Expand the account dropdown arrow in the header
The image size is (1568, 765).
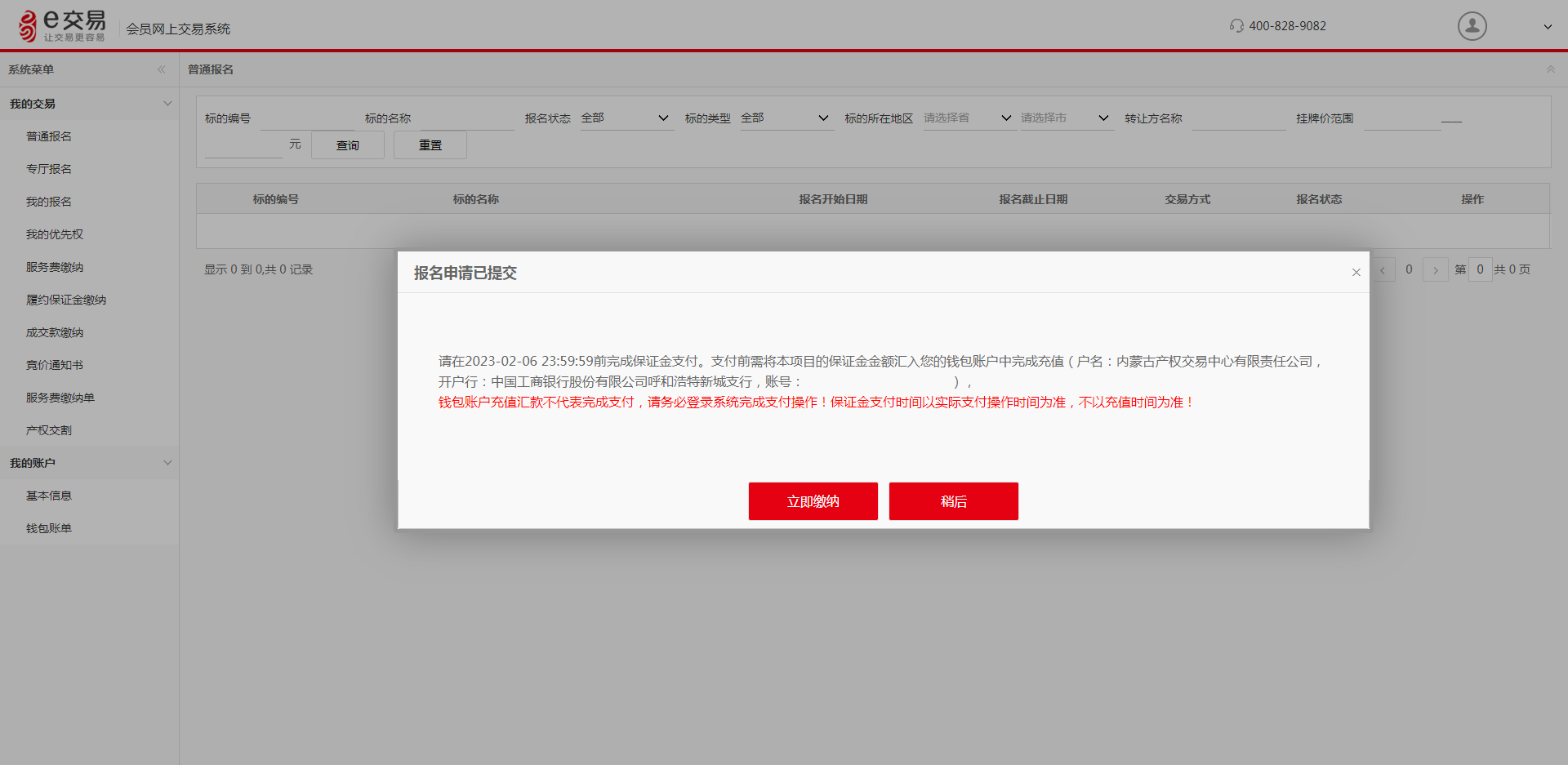(1547, 27)
